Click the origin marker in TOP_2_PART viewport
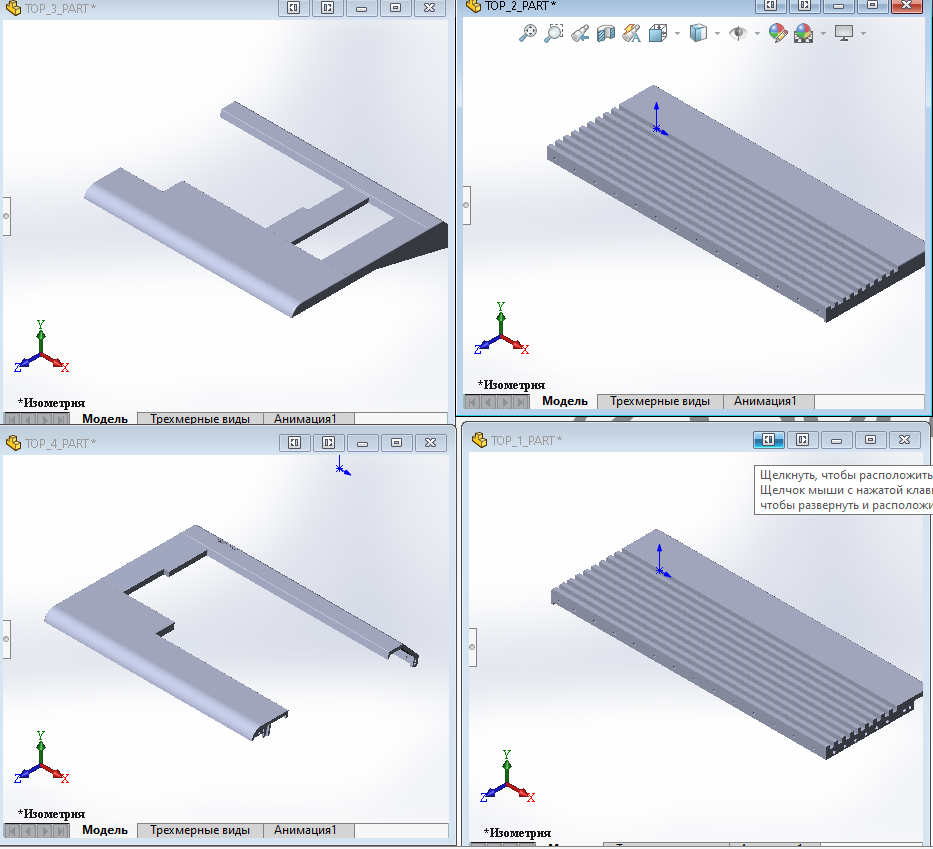The image size is (933, 849). [x=658, y=129]
